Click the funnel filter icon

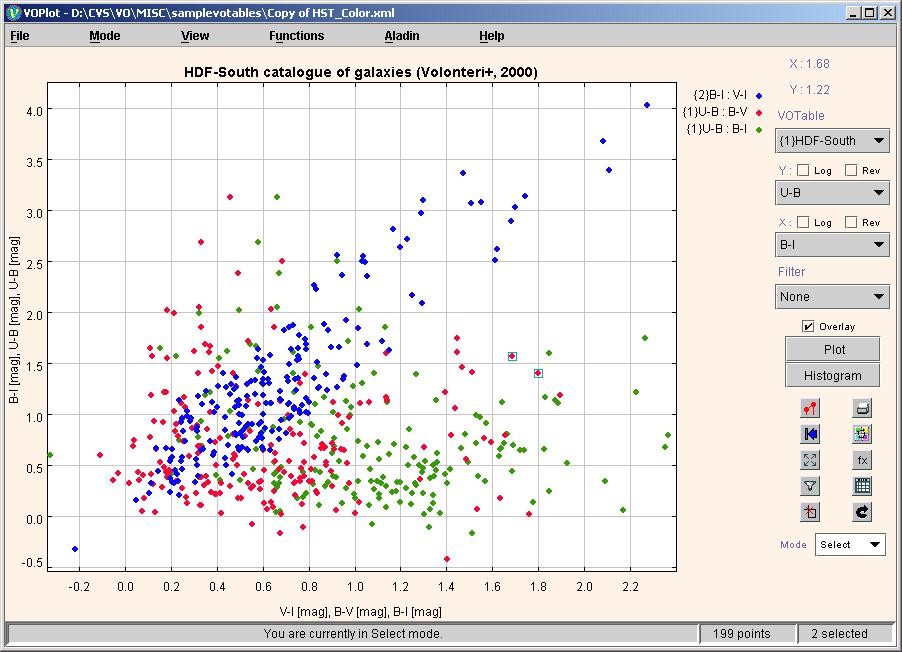(x=811, y=486)
